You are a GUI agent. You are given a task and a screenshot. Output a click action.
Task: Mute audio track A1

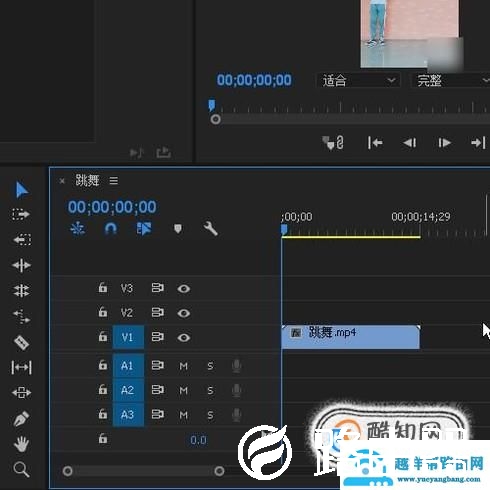[183, 366]
